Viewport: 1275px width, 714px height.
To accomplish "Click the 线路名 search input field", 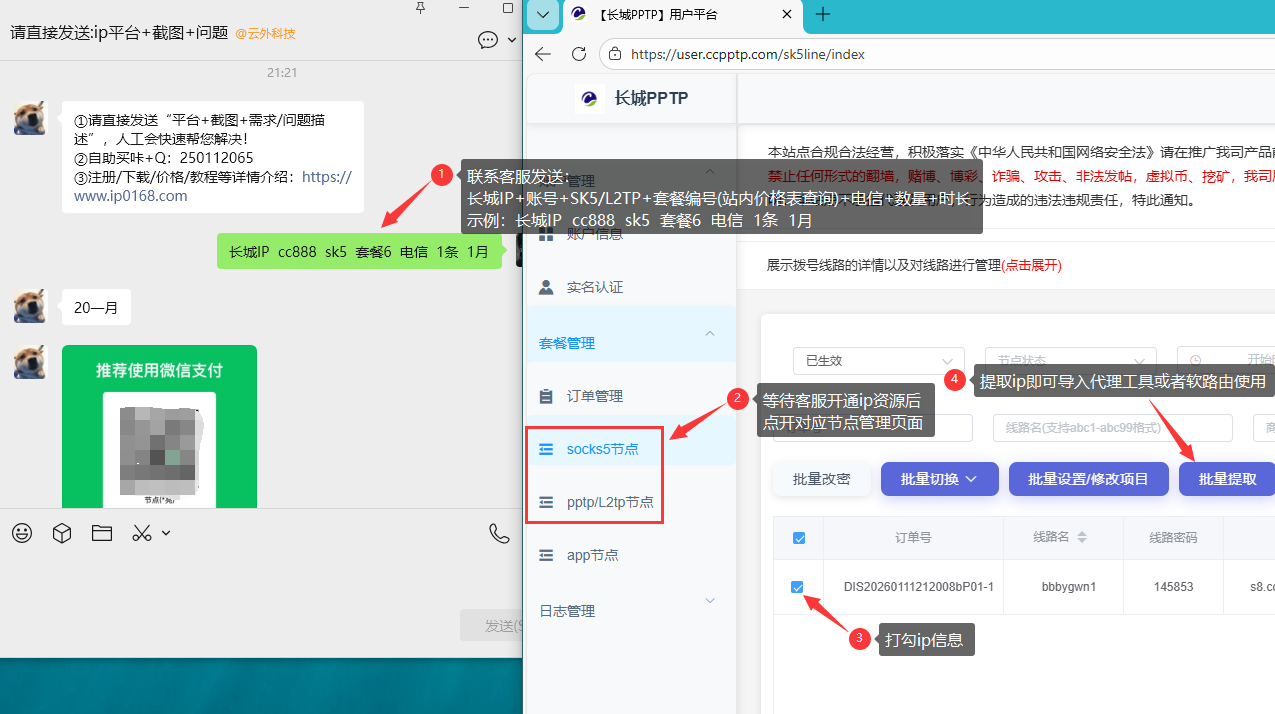I will [1112, 428].
